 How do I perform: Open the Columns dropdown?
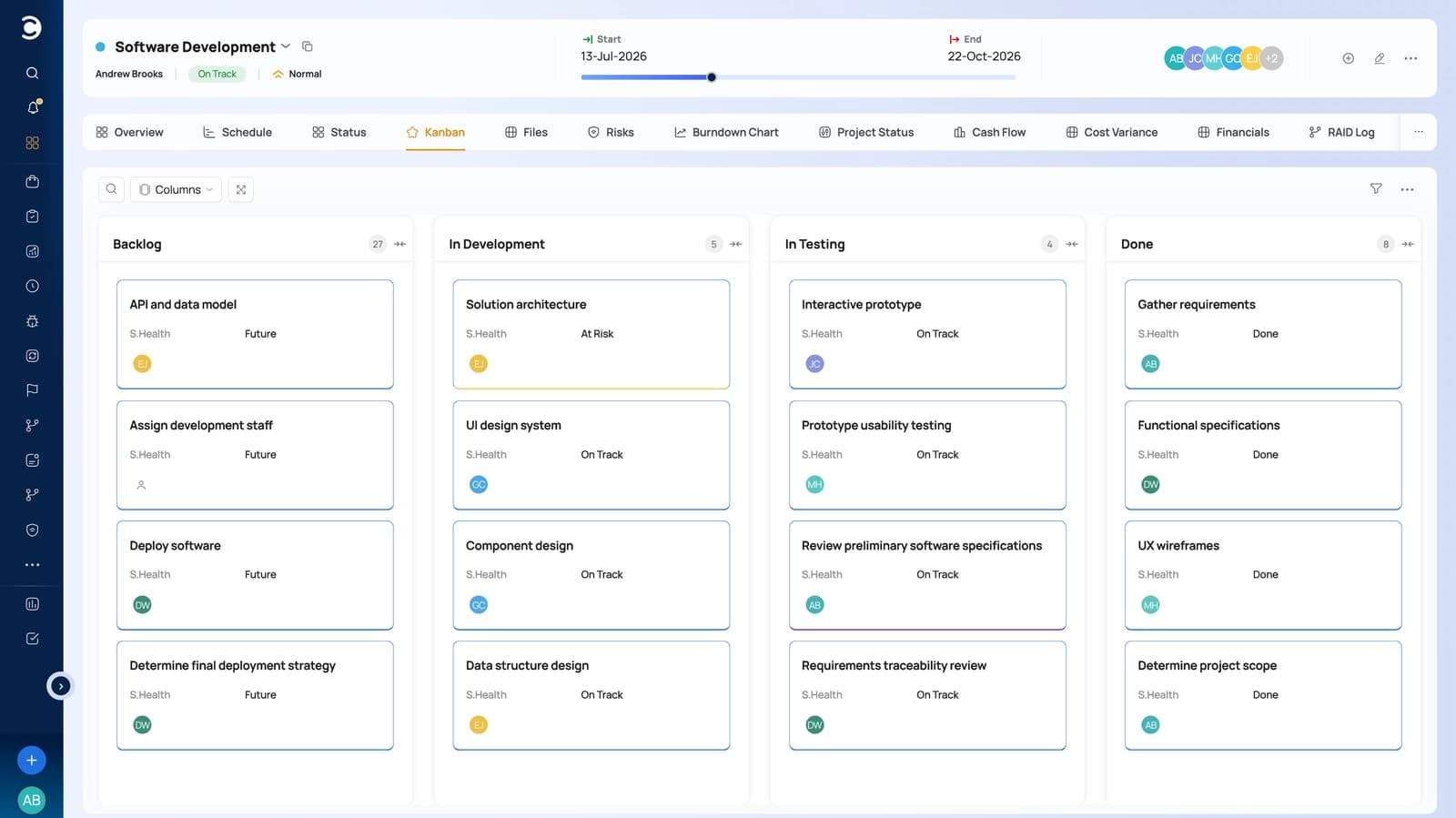point(176,189)
